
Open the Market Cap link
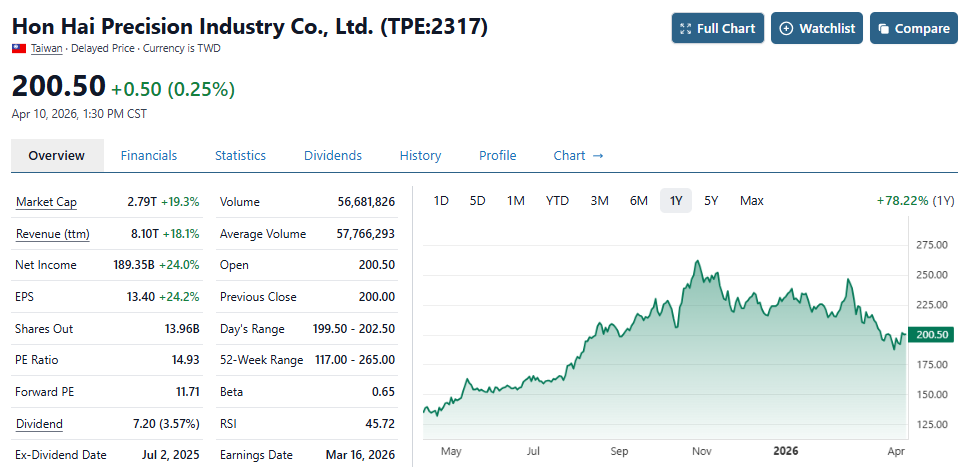(x=46, y=202)
